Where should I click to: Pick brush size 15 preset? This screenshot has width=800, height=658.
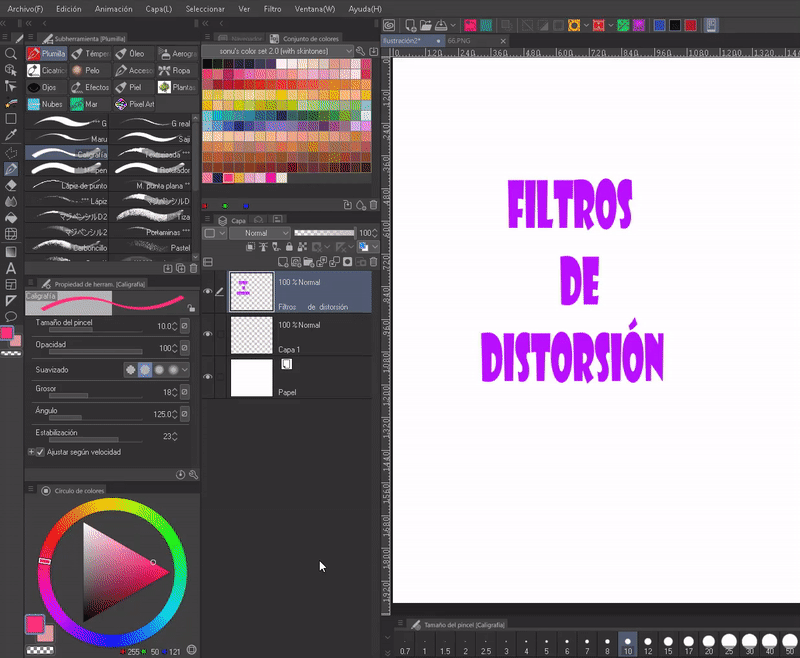[668, 645]
